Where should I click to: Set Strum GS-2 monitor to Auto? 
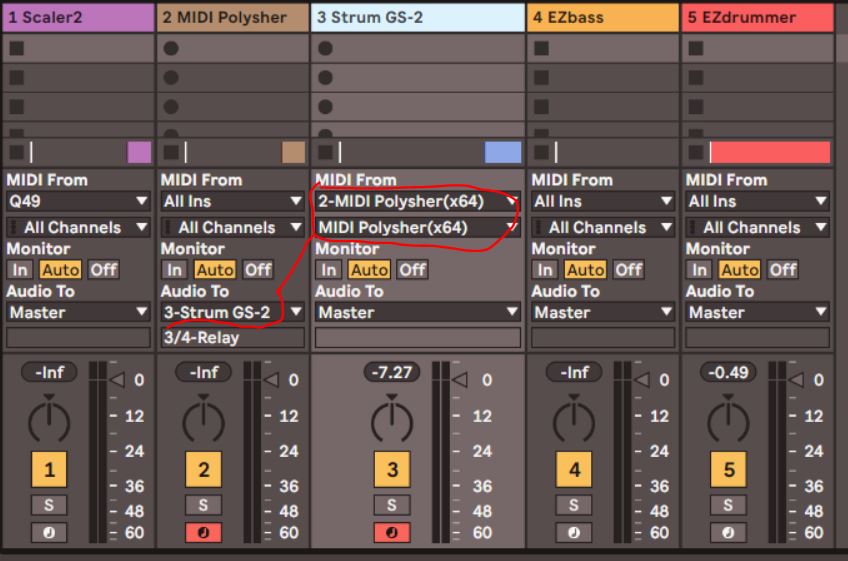tap(369, 269)
